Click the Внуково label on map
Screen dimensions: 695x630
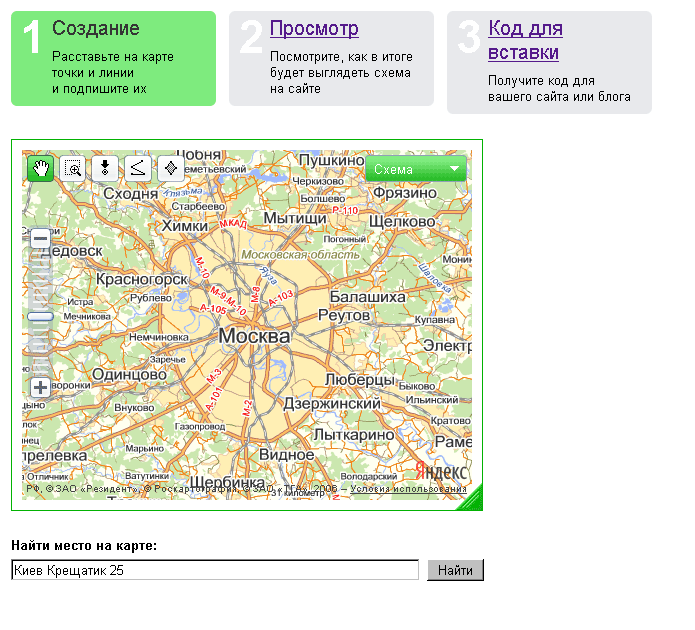pos(134,407)
